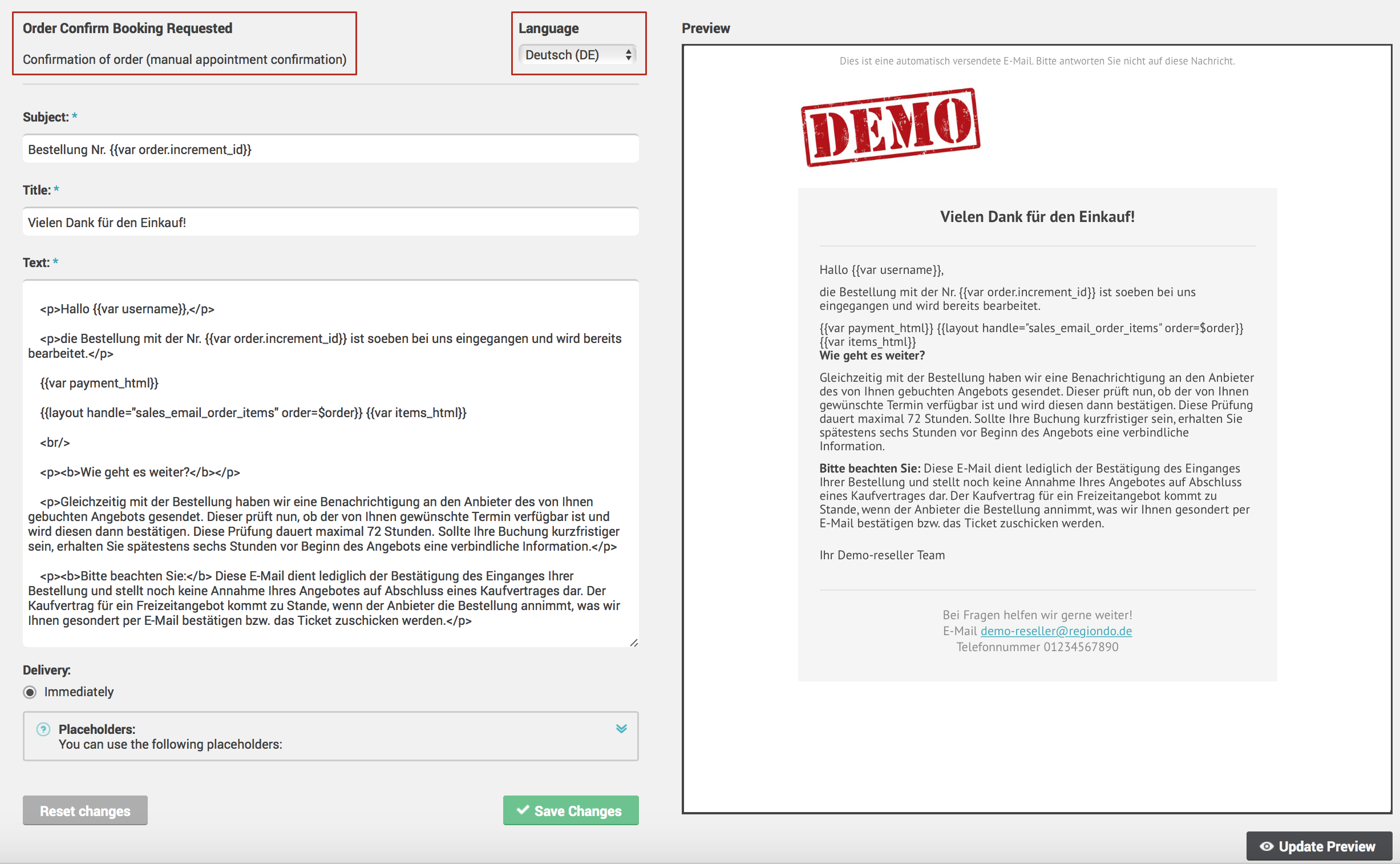Viewport: 1400px width, 864px height.
Task: Open the Language dropdown showing Deutsch (DE)
Action: point(577,55)
